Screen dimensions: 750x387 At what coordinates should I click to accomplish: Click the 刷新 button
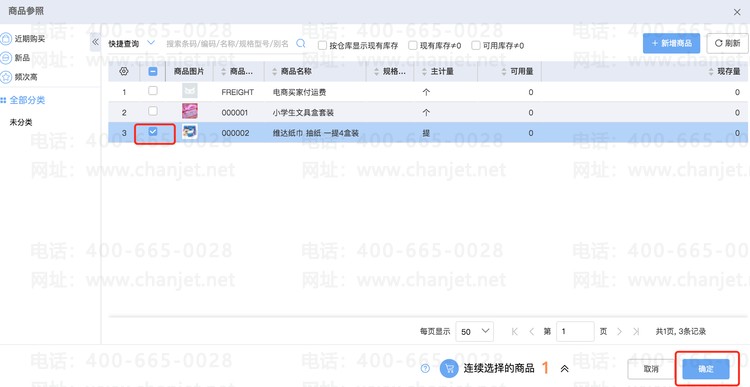[x=727, y=43]
